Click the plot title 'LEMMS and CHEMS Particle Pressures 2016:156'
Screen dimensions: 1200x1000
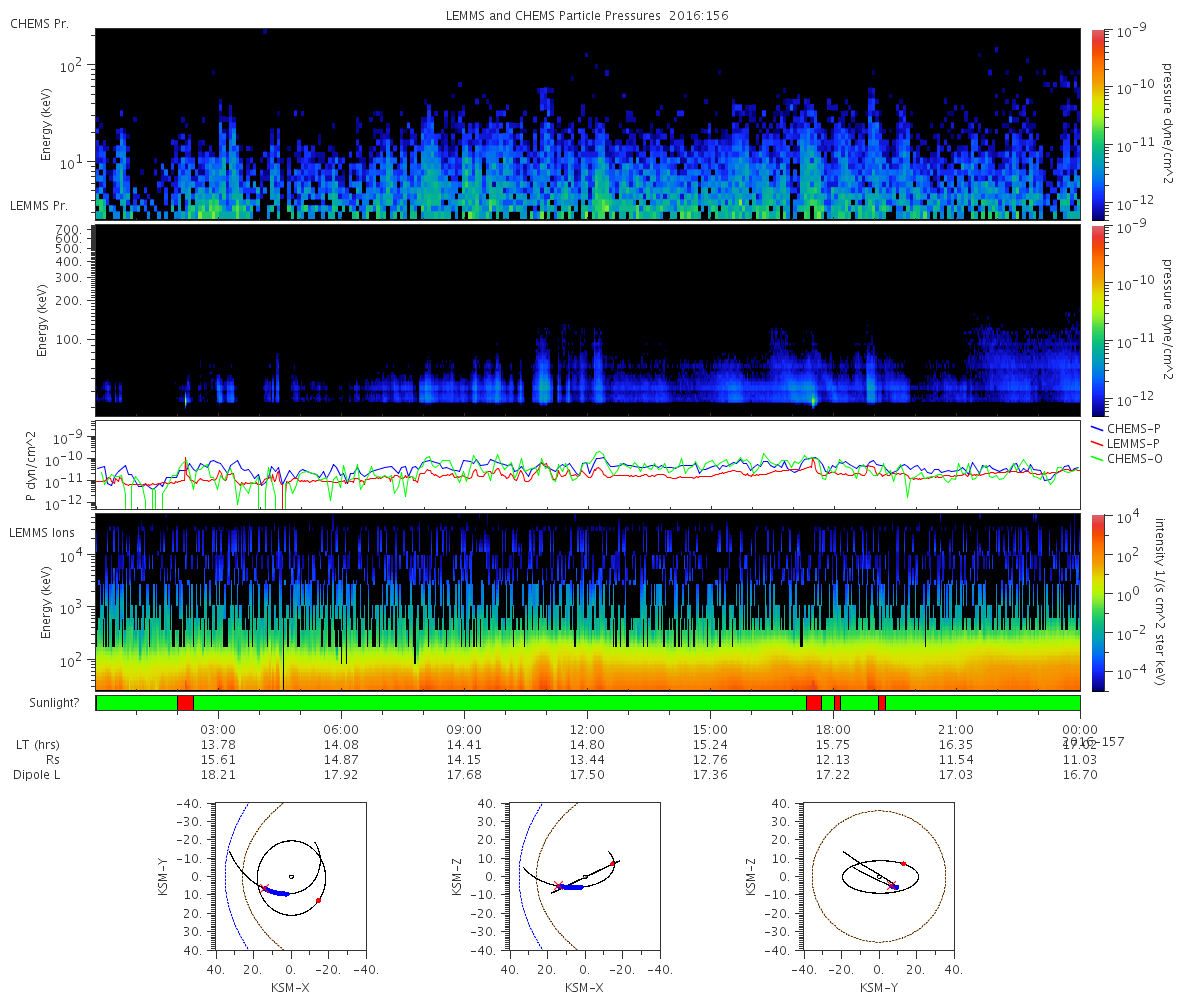tap(588, 17)
